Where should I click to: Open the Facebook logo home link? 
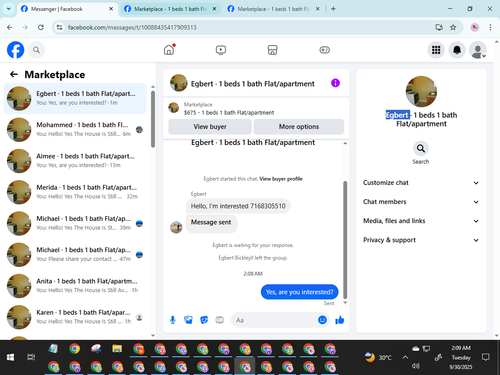[x=15, y=50]
